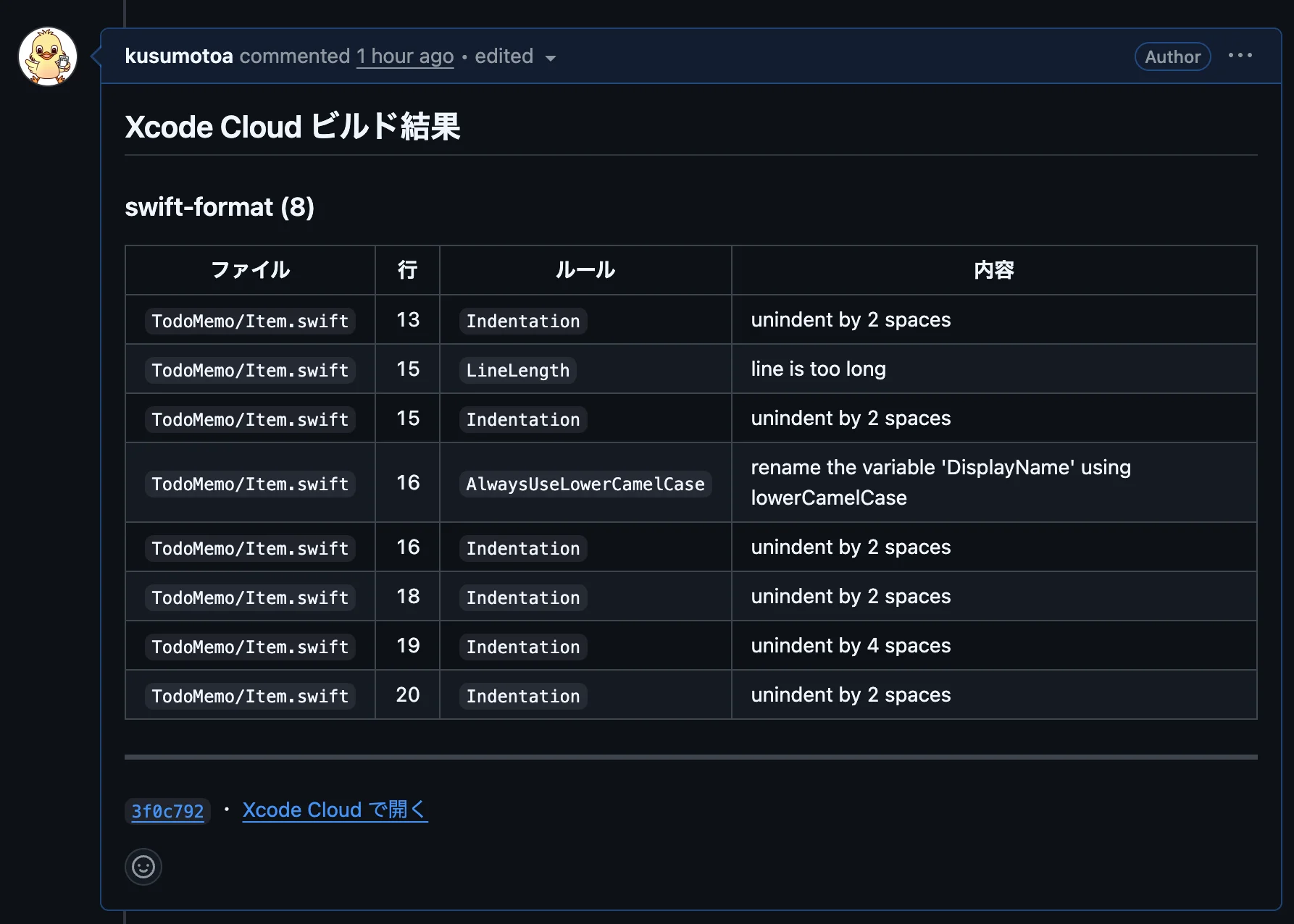Open kusumotoa's duck avatar profile
The height and width of the screenshot is (924, 1294).
[48, 56]
